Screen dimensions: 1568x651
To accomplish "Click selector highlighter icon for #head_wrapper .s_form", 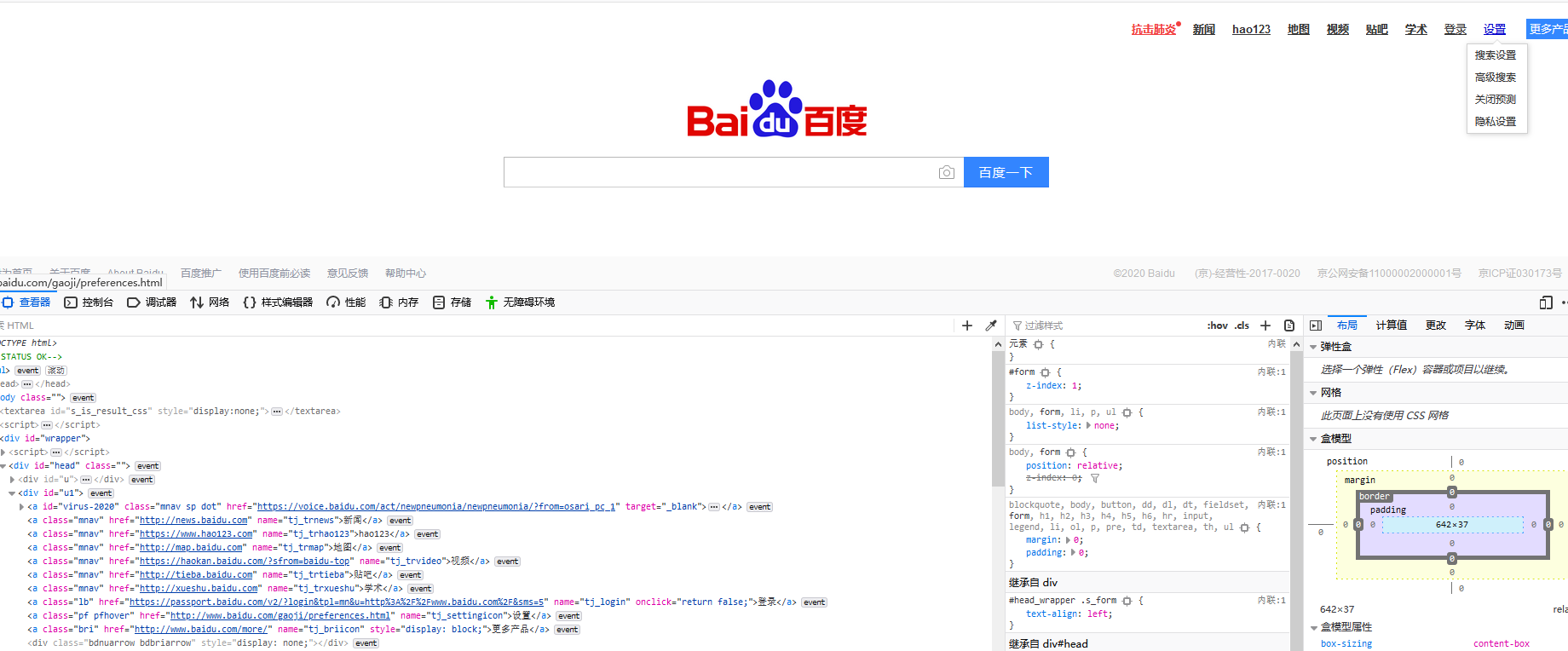I will 1127,601.
